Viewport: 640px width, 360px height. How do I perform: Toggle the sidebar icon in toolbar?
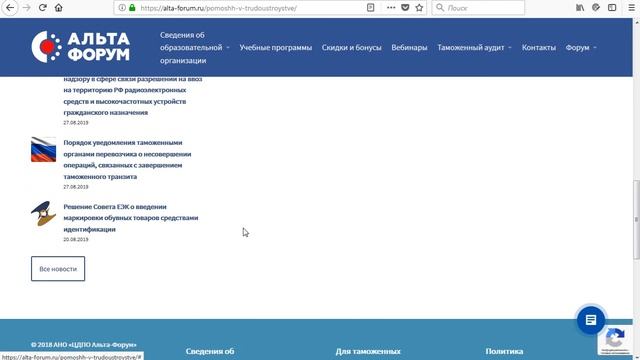pyautogui.click(x=612, y=8)
